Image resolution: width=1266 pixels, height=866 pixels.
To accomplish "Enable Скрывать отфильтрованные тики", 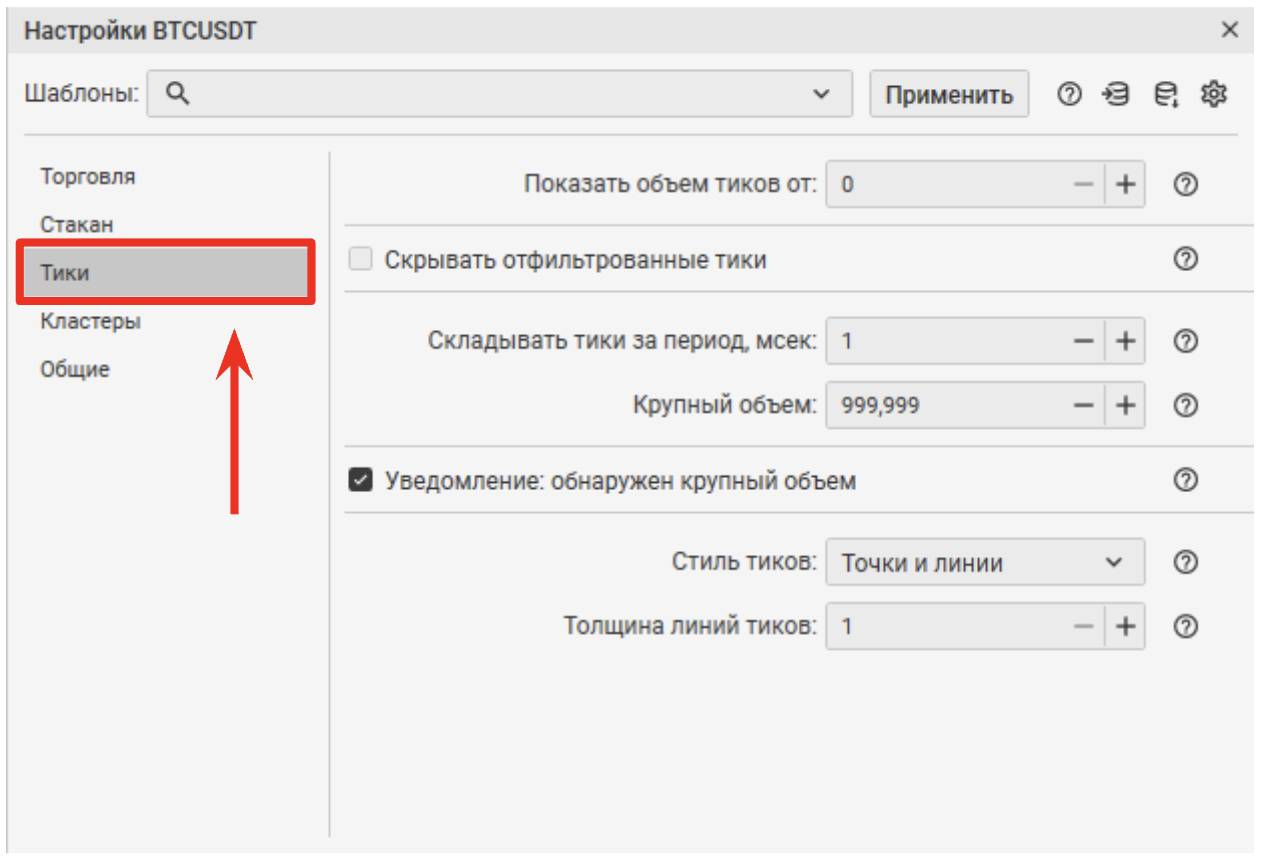I will (x=358, y=259).
